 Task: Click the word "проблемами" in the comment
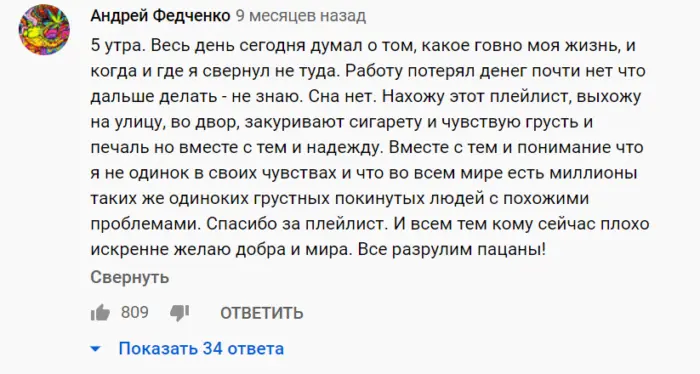(x=146, y=224)
